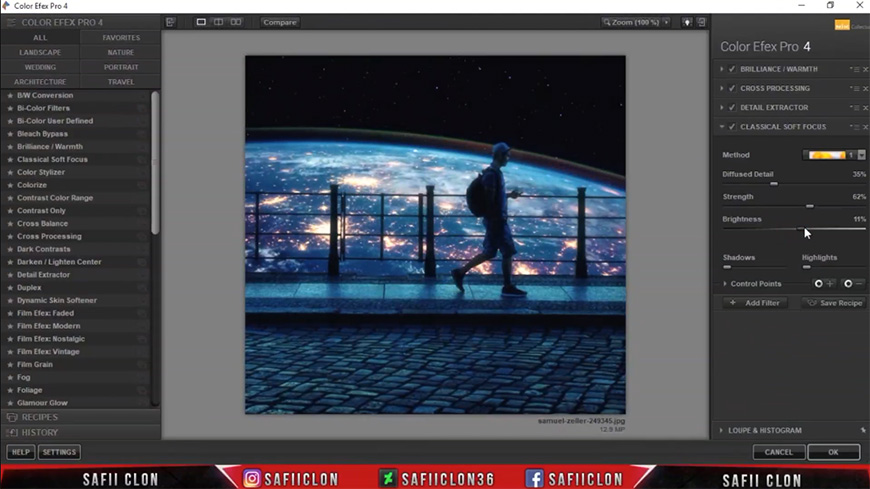Switch to the Landscape category tab
870x489 pixels.
(40, 52)
